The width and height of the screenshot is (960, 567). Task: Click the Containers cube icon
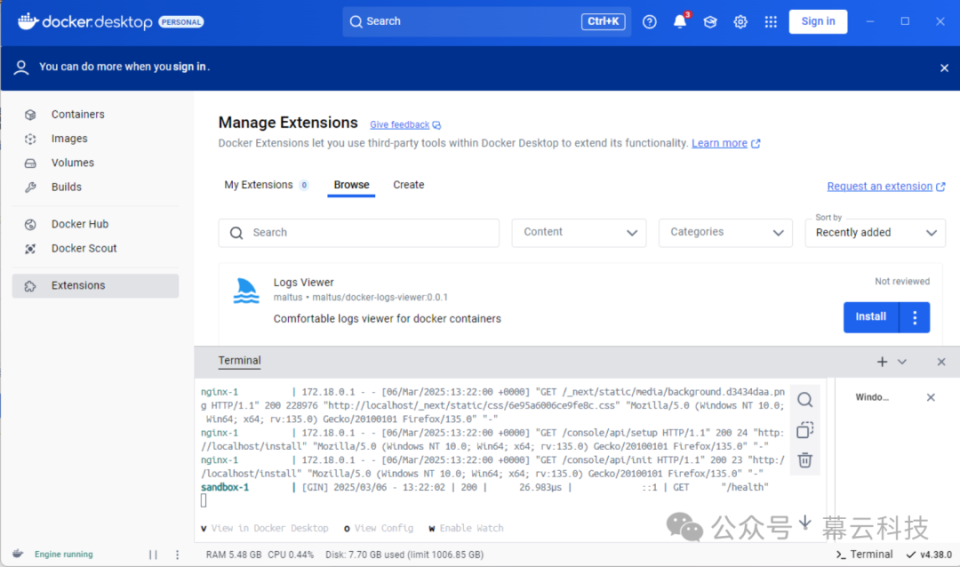coord(30,115)
